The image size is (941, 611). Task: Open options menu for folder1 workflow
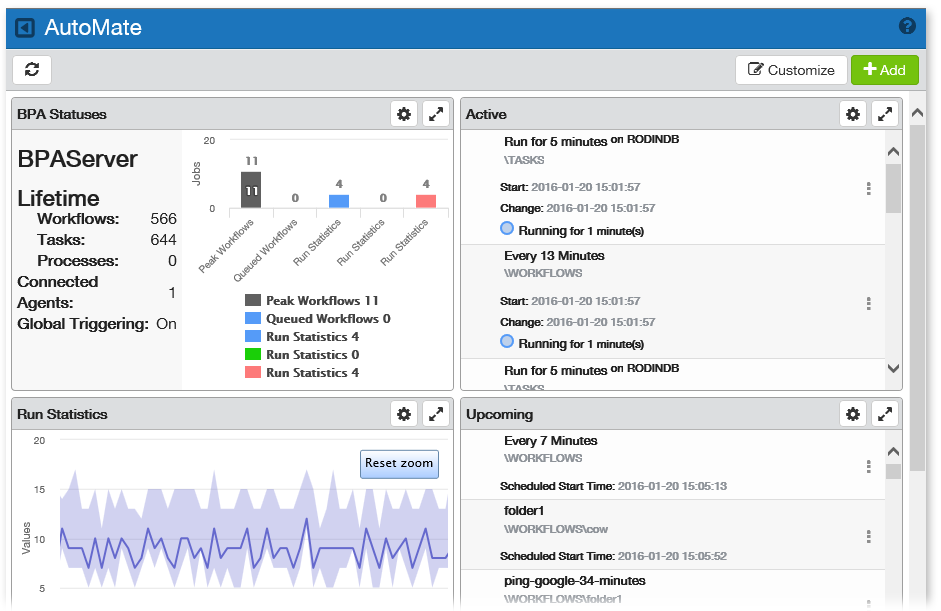point(868,537)
